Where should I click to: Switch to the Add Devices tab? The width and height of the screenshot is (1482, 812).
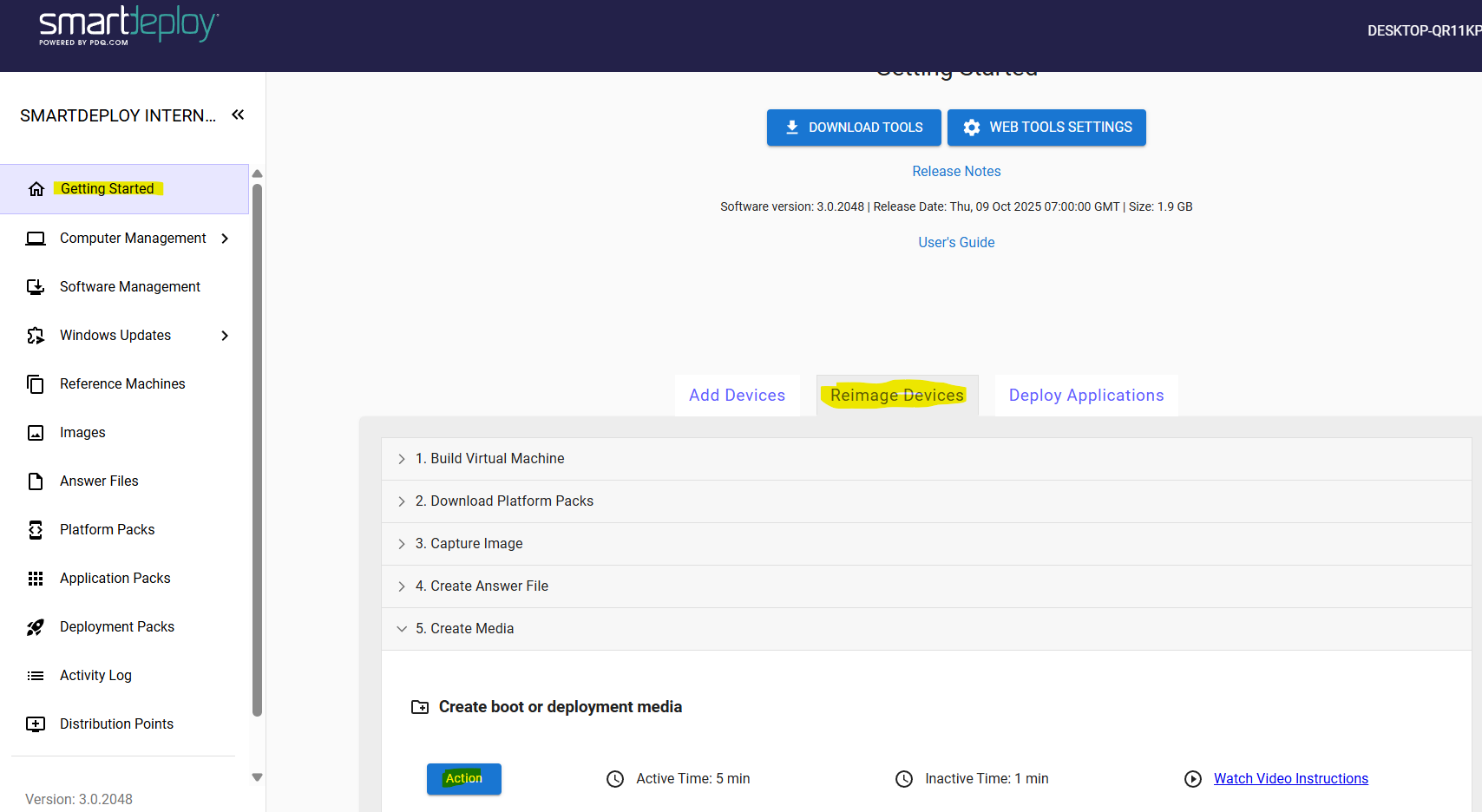pos(737,396)
